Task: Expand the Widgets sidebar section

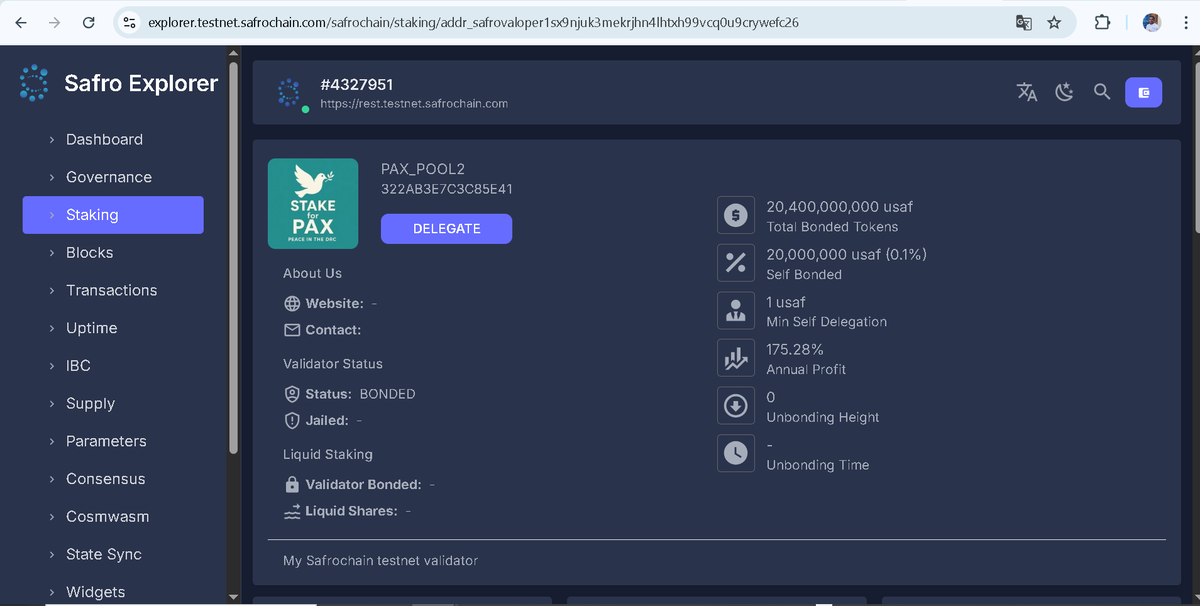Action: pyautogui.click(x=94, y=592)
